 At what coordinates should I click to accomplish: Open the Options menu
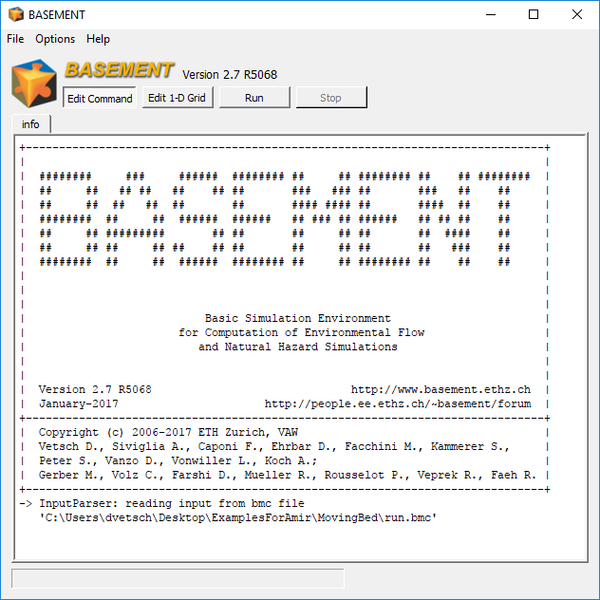click(55, 39)
